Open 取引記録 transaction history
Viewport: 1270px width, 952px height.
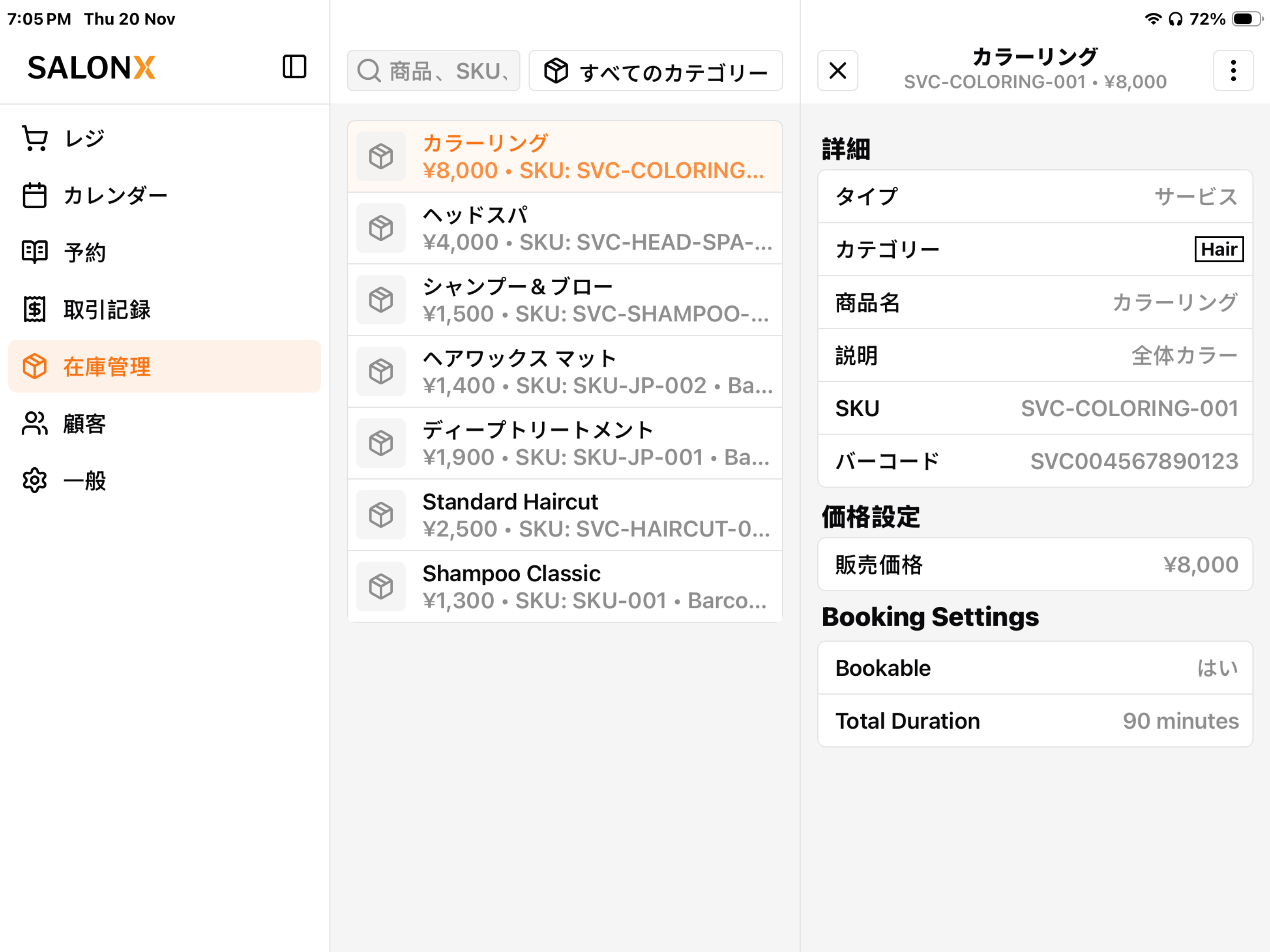click(x=164, y=309)
